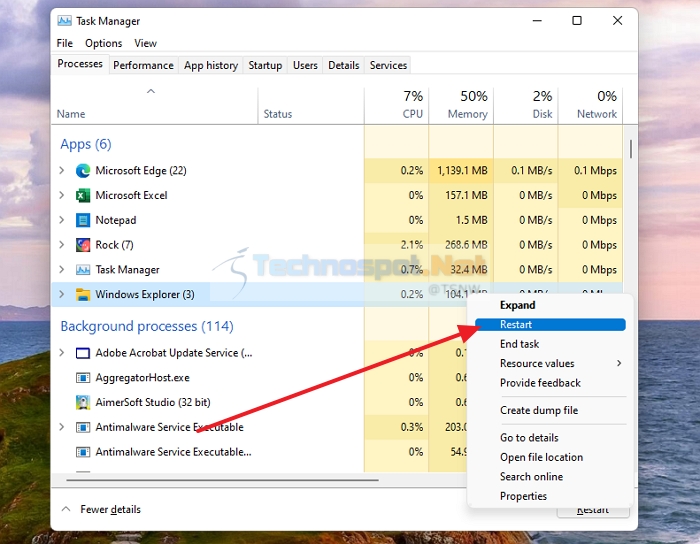Collapse view with Fewer details chevron
The width and height of the screenshot is (700, 544).
coord(66,509)
